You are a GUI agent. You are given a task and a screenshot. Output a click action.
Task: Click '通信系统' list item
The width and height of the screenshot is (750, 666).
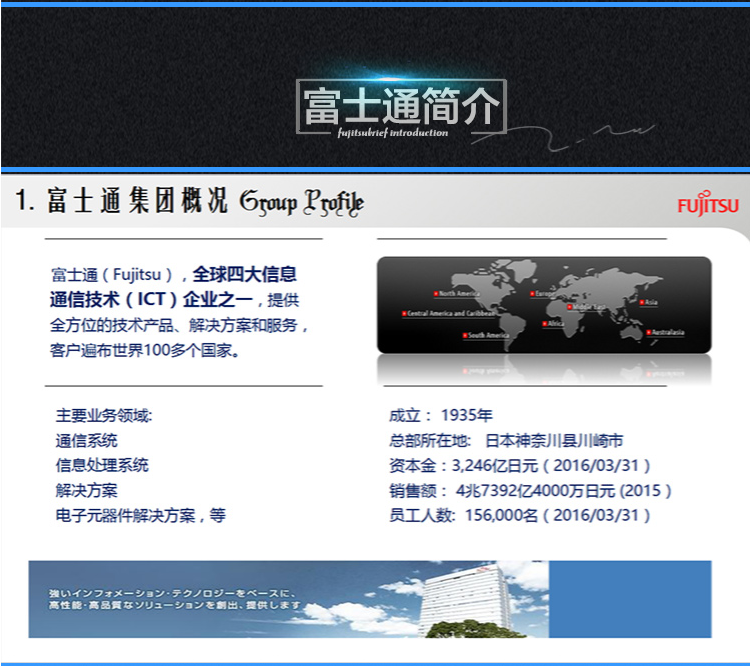tap(86, 441)
